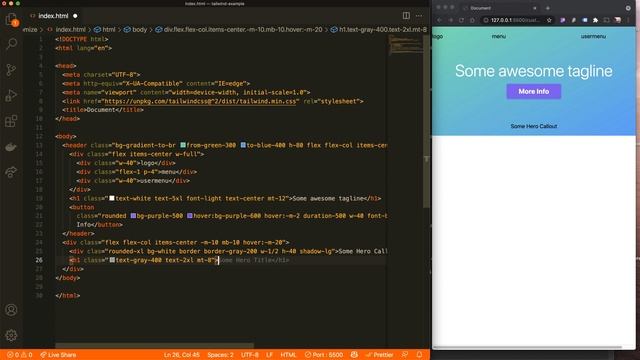Click the feedback icon in status bar

point(405,355)
